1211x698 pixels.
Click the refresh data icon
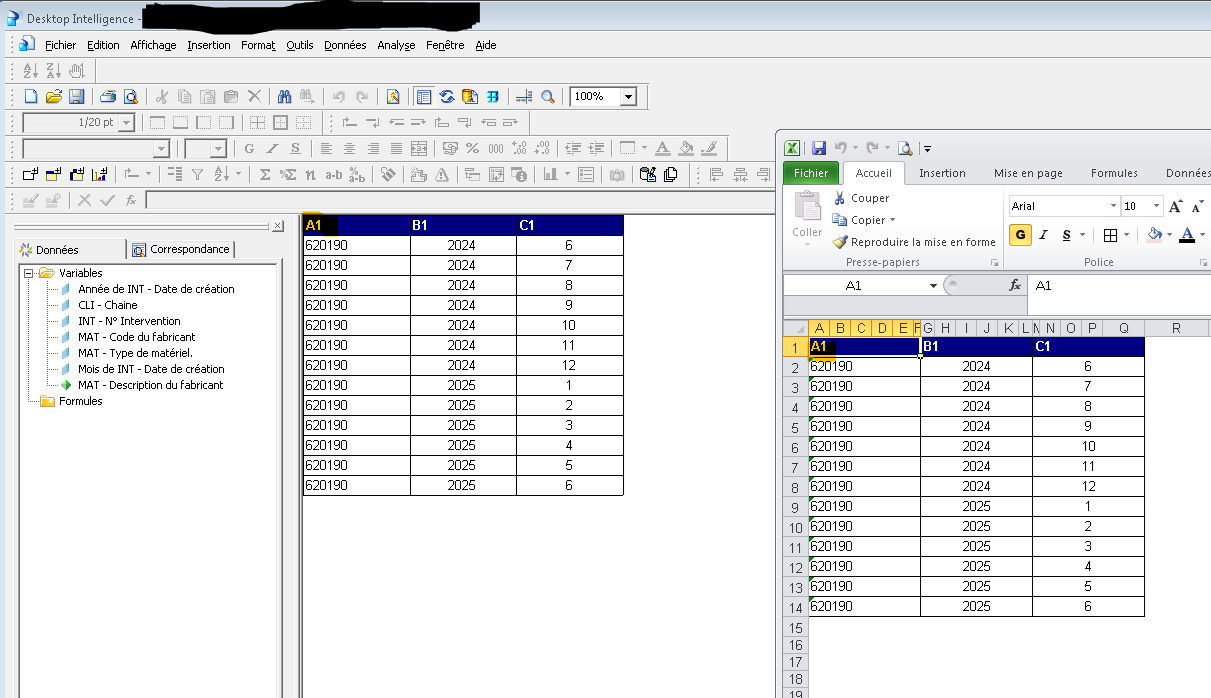point(447,97)
